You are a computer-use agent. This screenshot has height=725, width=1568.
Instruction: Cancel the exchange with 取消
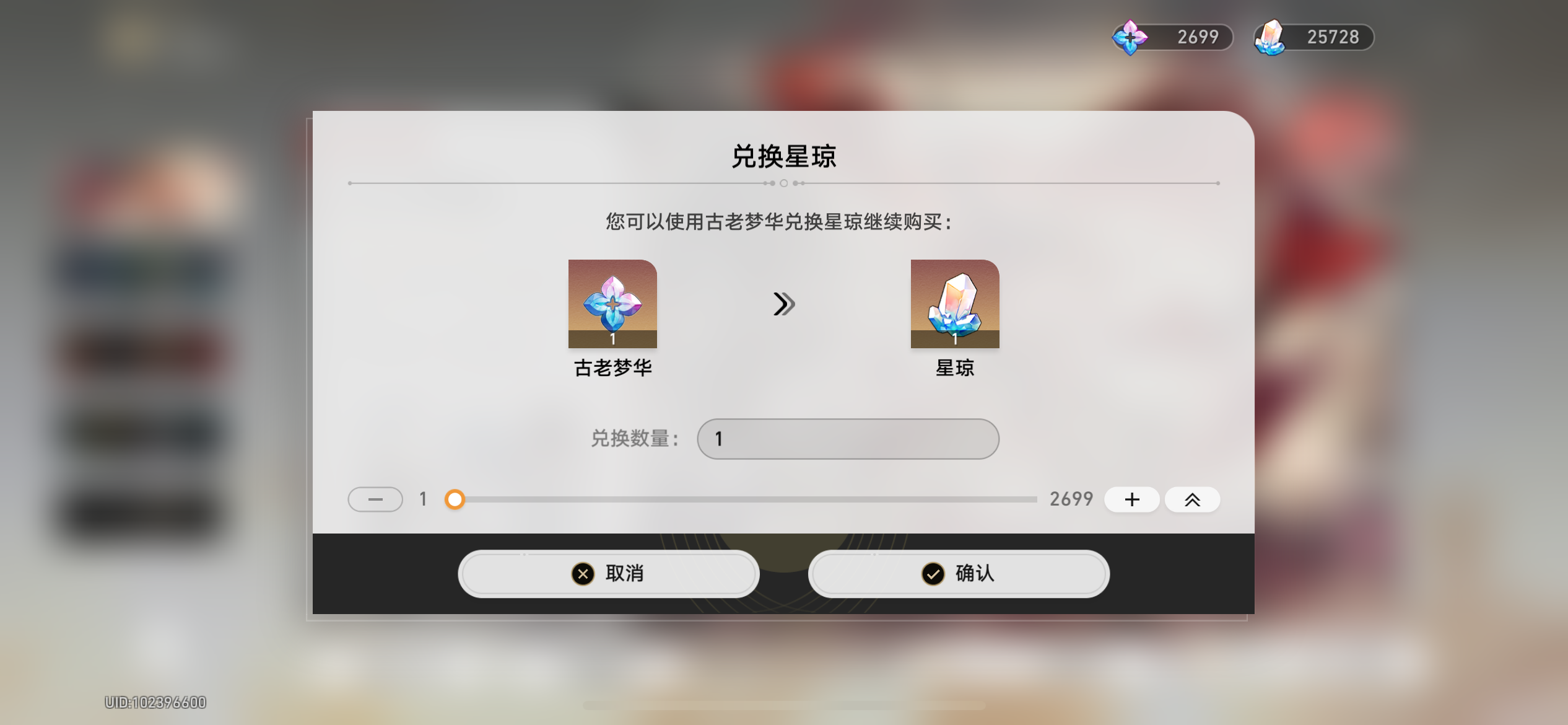point(609,574)
